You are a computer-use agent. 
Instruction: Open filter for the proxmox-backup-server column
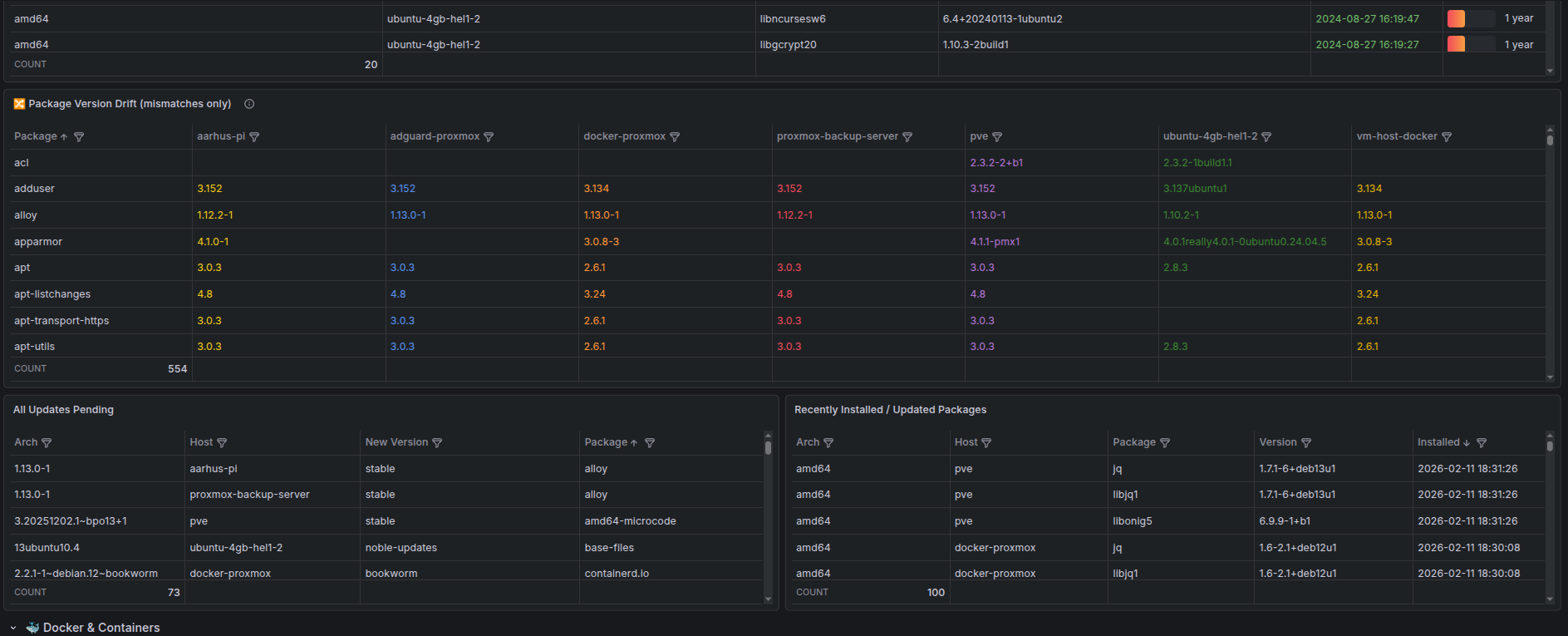(x=907, y=137)
